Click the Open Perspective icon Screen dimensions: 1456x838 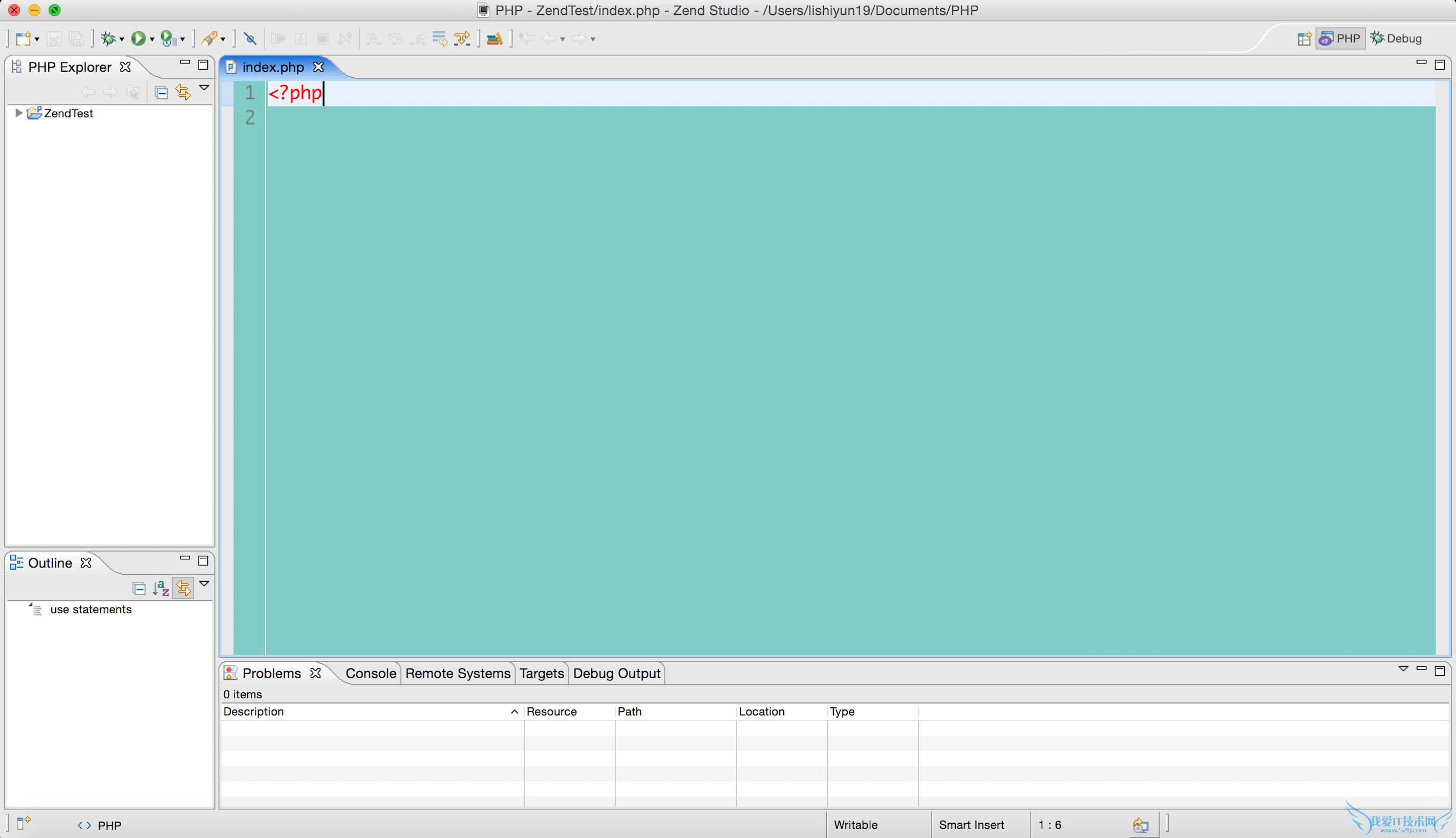tap(1304, 38)
